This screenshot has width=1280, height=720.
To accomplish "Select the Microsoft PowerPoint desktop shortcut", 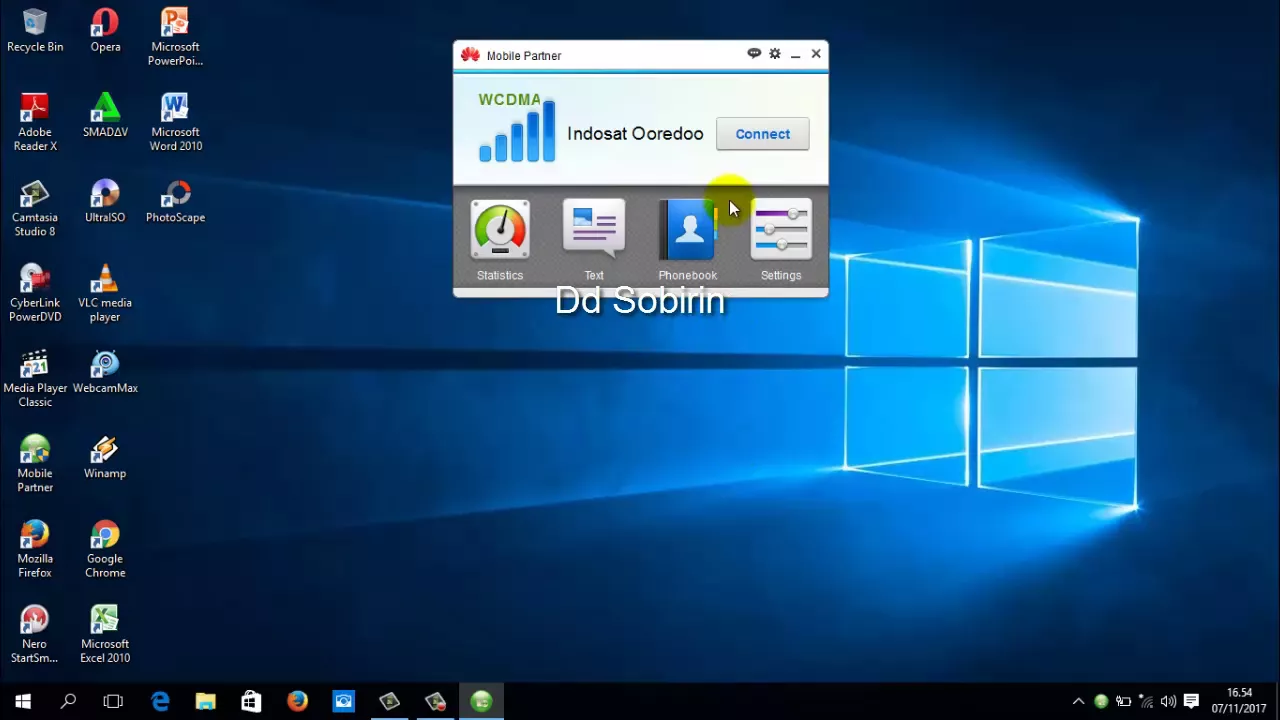I will [175, 38].
